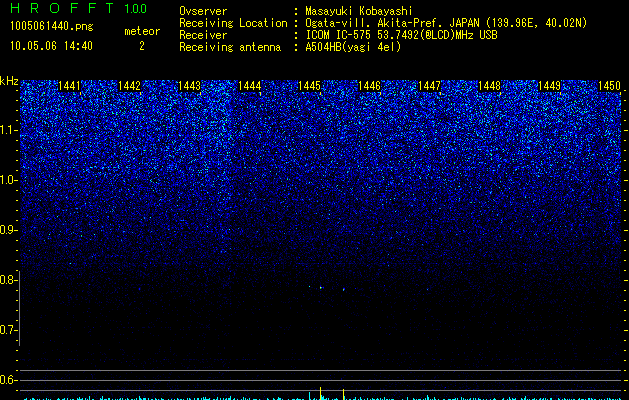Click the 1445 time marker
Screen dimensions: 629x400
[x=310, y=86]
